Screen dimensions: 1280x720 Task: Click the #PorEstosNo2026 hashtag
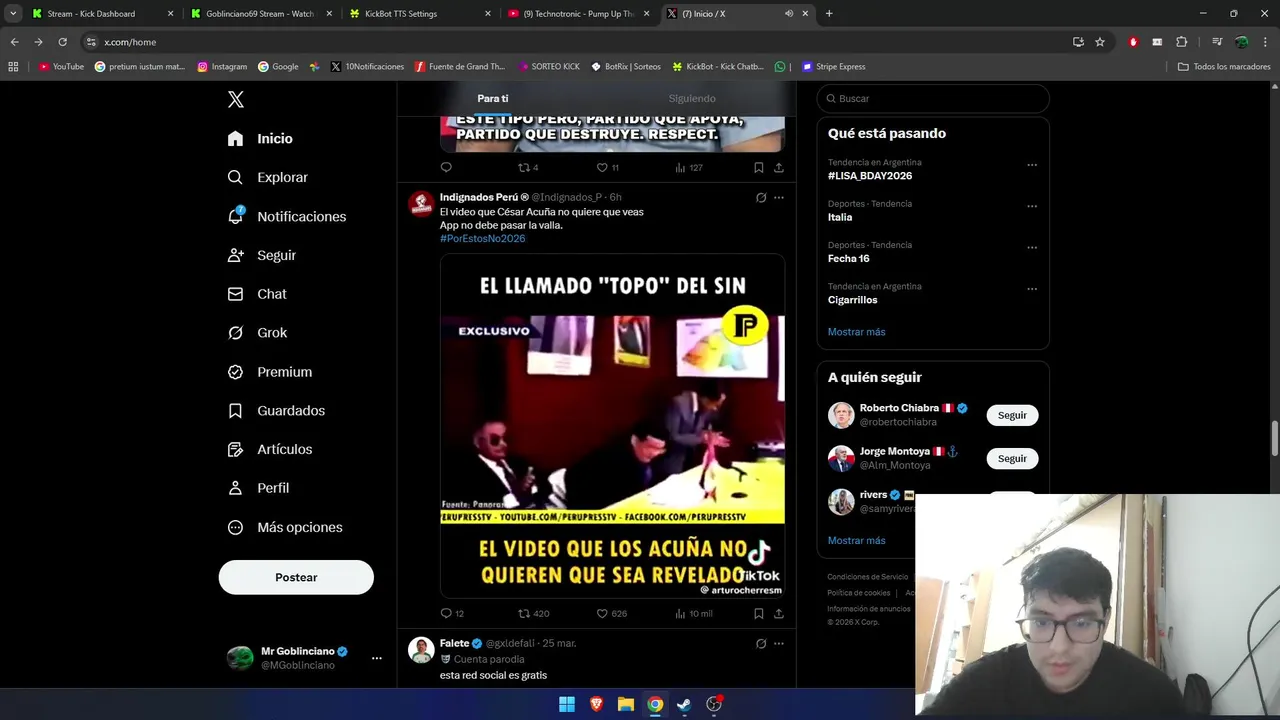[x=482, y=239]
